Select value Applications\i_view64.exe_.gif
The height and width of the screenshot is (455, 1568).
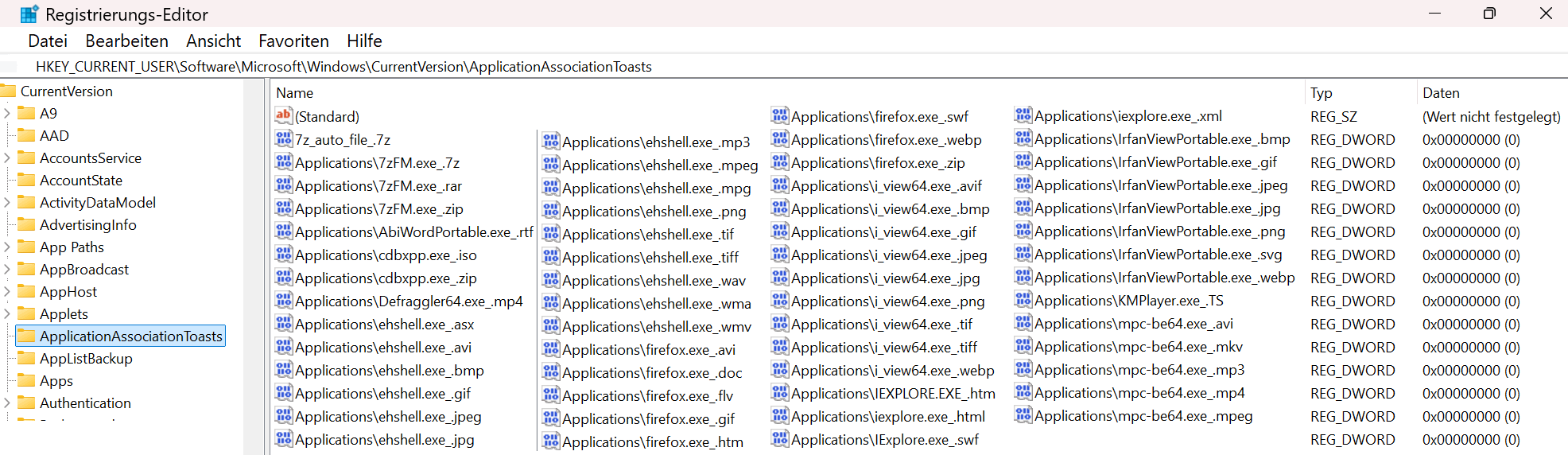[884, 231]
